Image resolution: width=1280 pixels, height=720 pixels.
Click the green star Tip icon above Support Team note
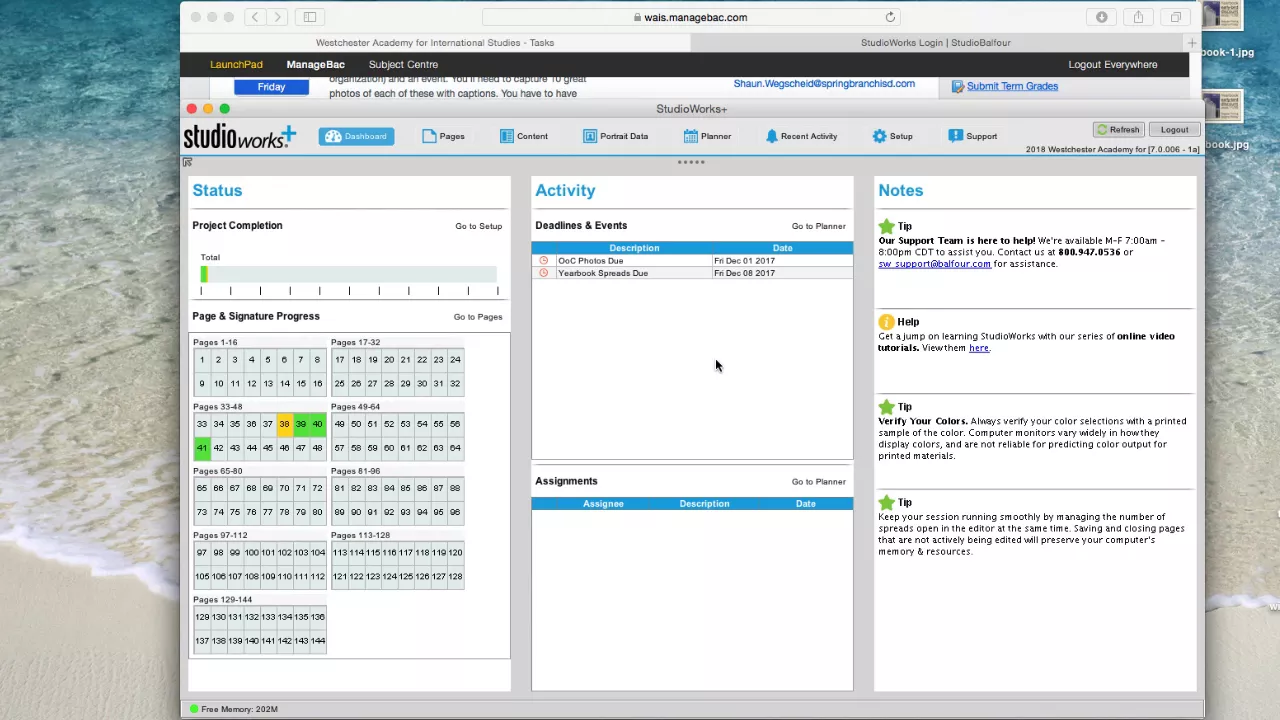[x=886, y=226]
